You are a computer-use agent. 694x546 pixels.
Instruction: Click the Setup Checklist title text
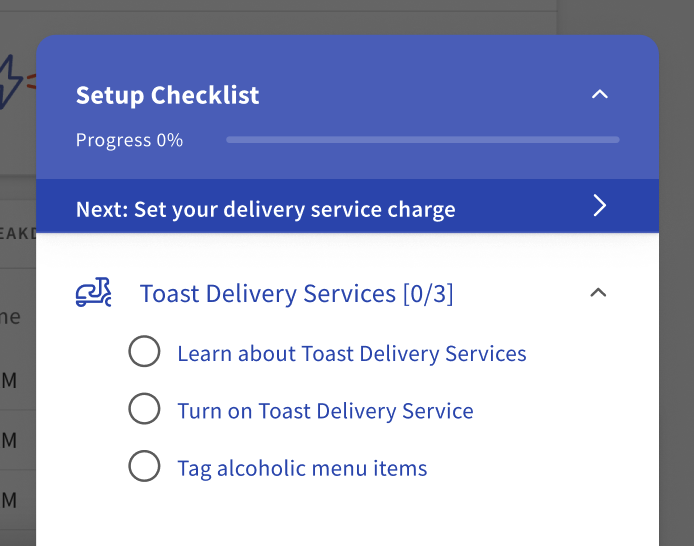click(x=167, y=95)
